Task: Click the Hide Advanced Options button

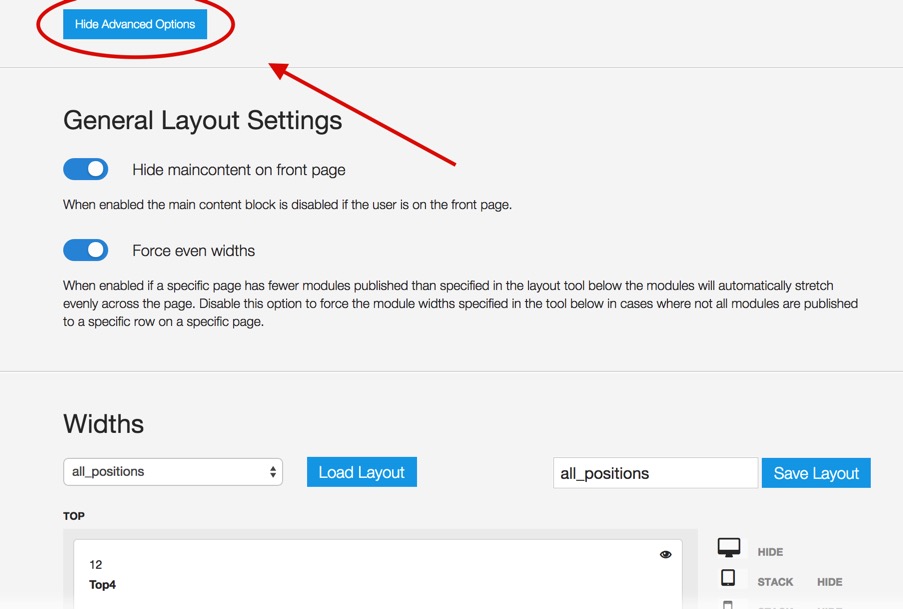Action: [x=135, y=24]
